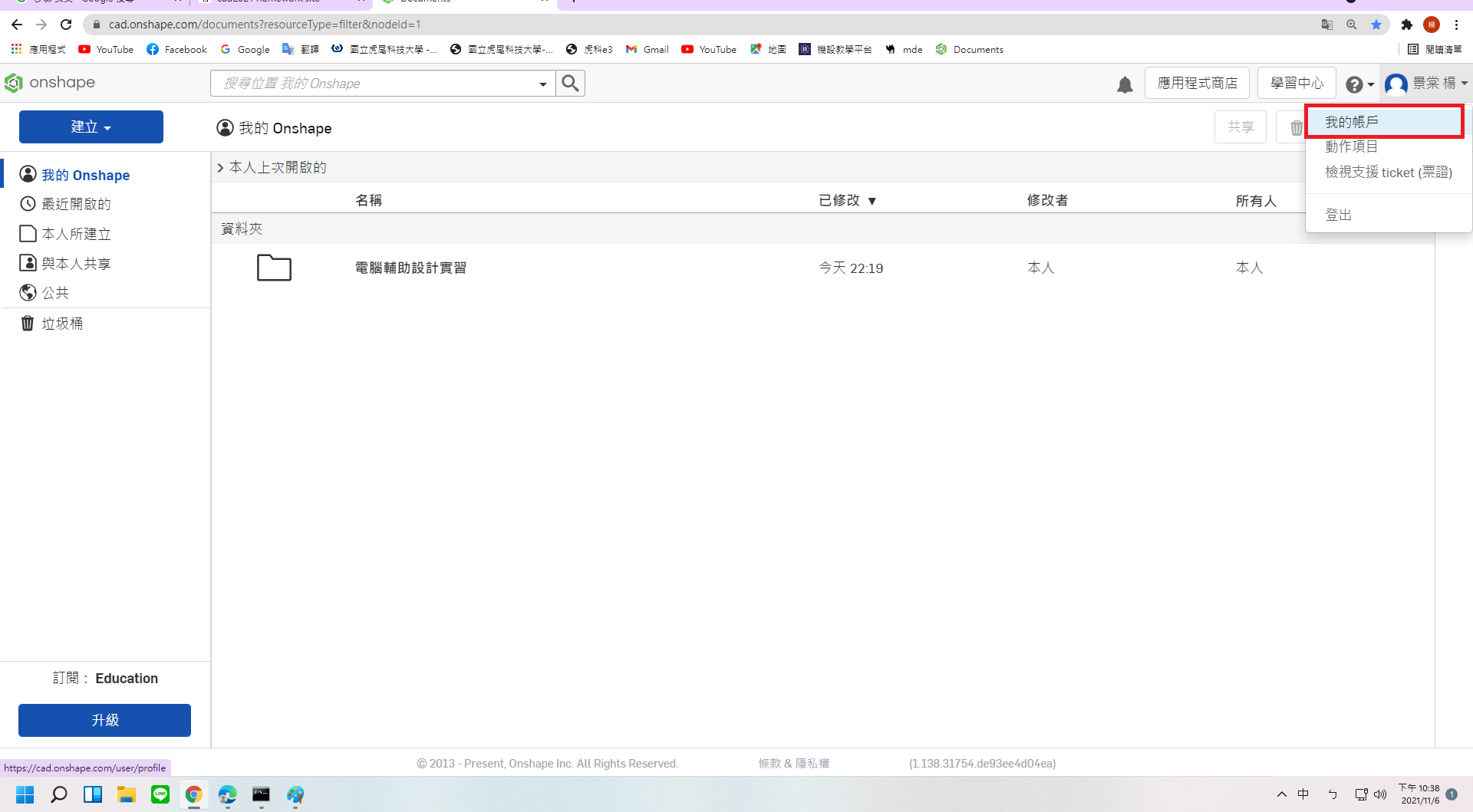Open the 建立 create dropdown

coord(91,127)
